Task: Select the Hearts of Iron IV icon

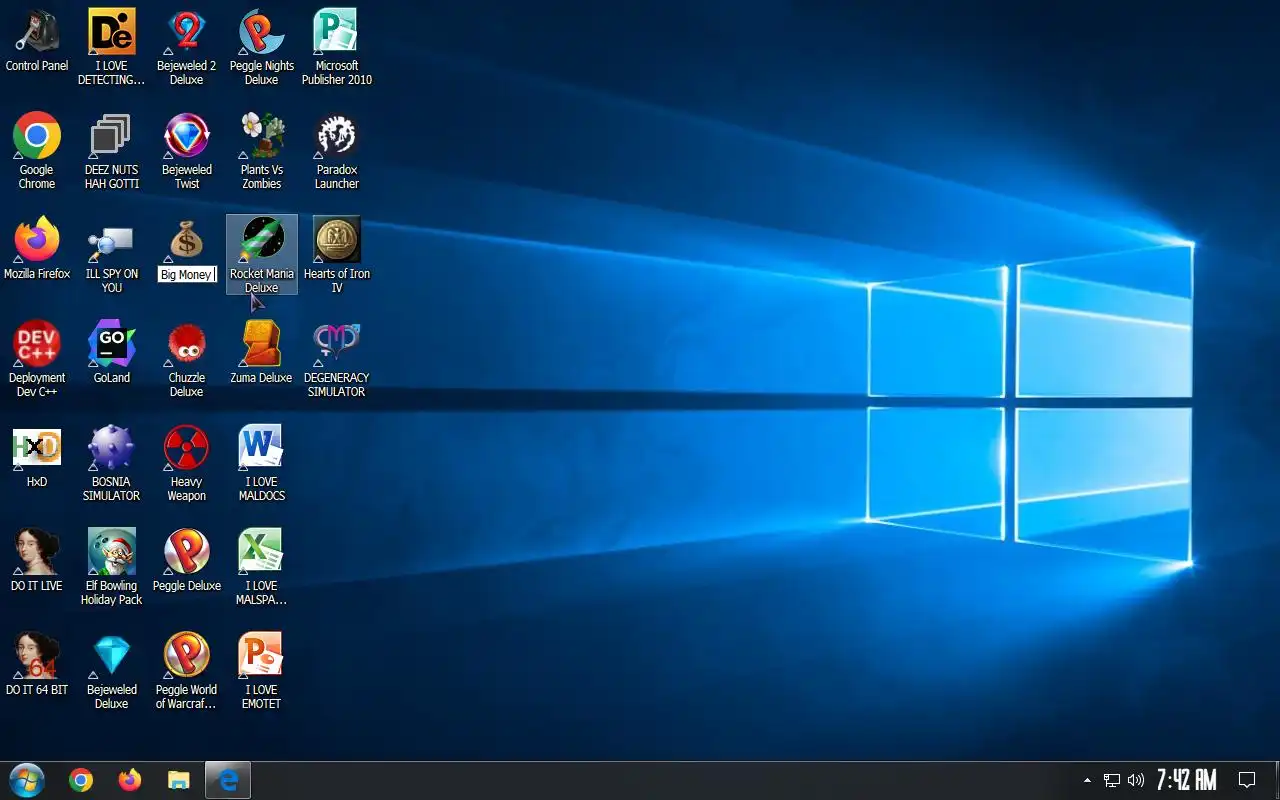Action: [x=337, y=240]
